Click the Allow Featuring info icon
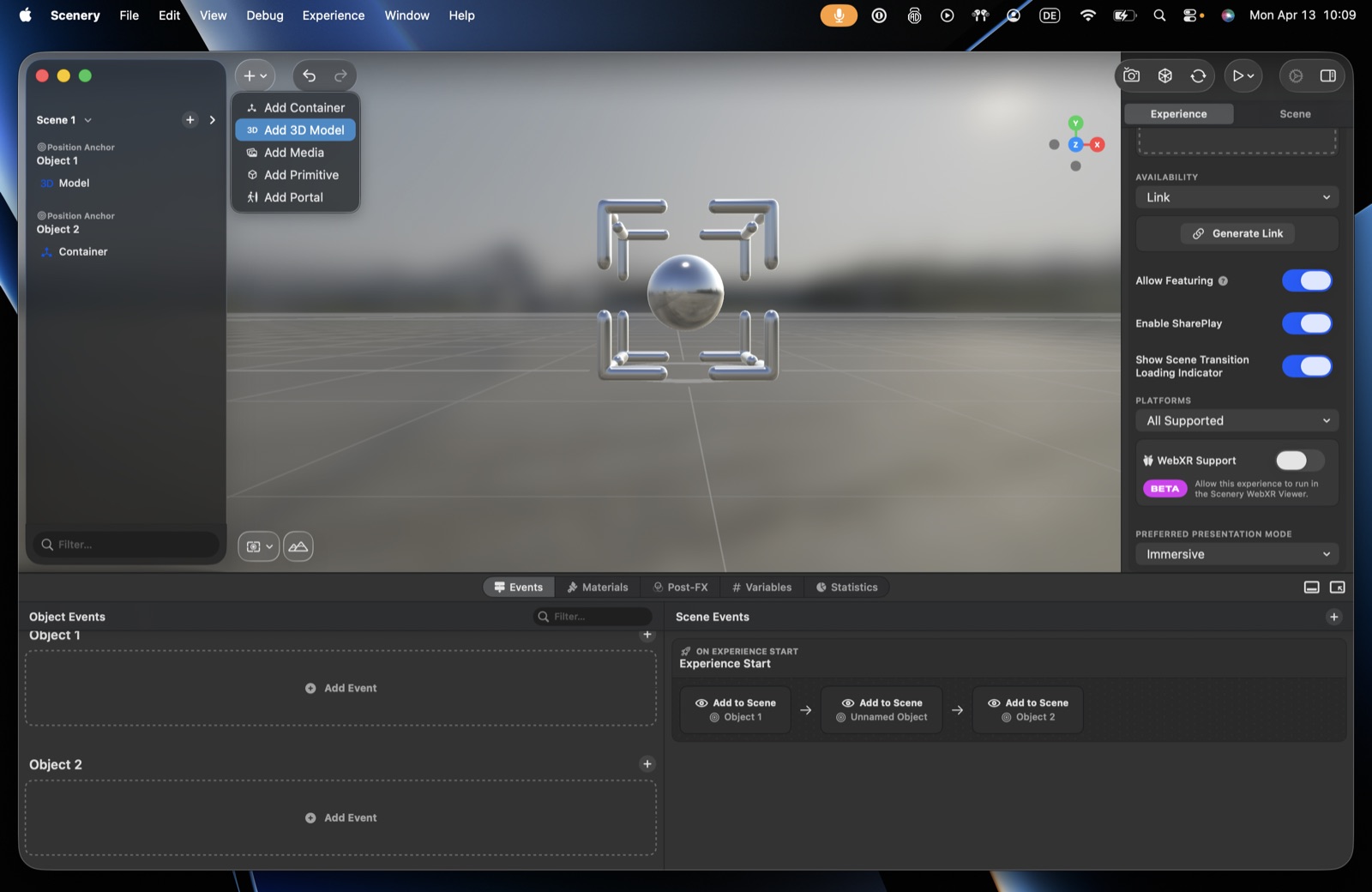 click(x=1223, y=280)
